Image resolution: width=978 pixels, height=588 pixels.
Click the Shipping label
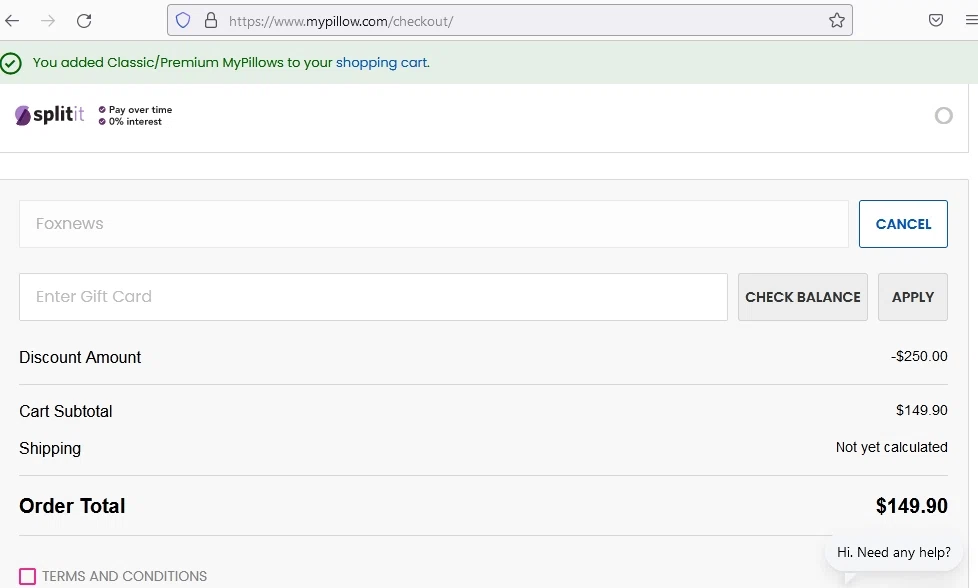coord(50,448)
